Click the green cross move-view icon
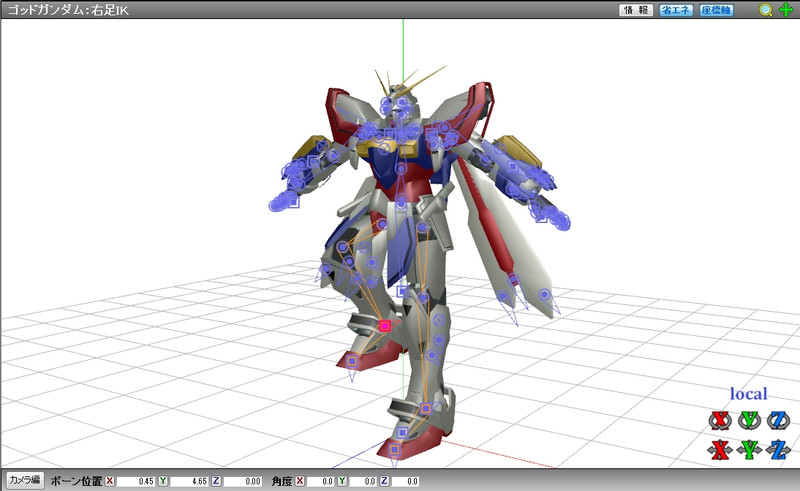Screen dimensions: 800x491 (x=786, y=9)
